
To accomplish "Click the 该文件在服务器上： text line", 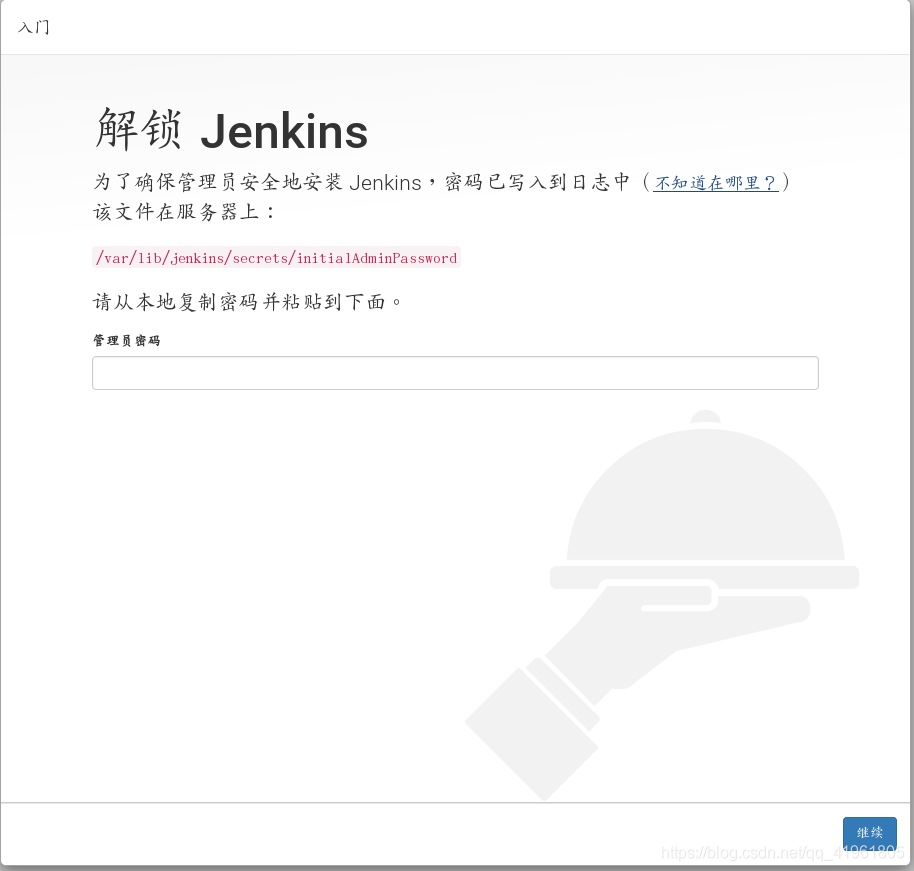I will pyautogui.click(x=184, y=212).
